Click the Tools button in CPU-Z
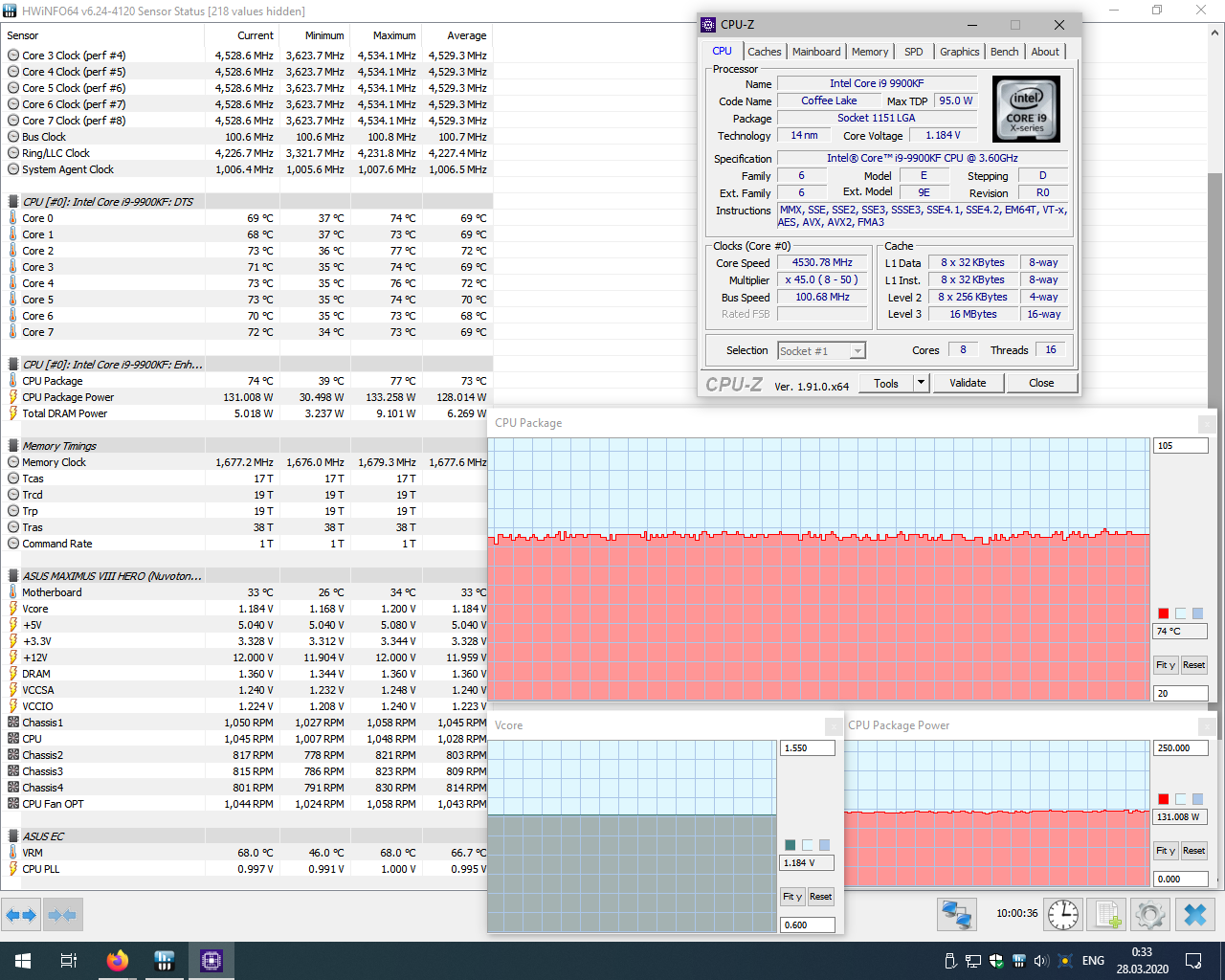The height and width of the screenshot is (980, 1225). tap(886, 383)
